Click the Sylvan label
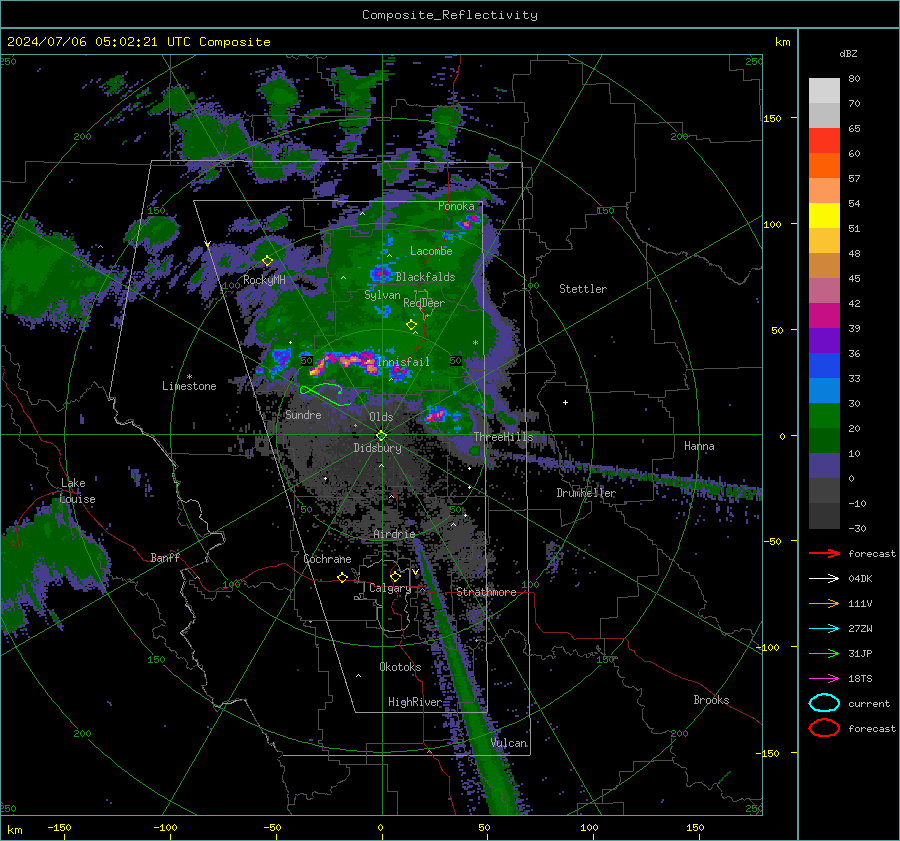The height and width of the screenshot is (841, 900). [x=382, y=295]
